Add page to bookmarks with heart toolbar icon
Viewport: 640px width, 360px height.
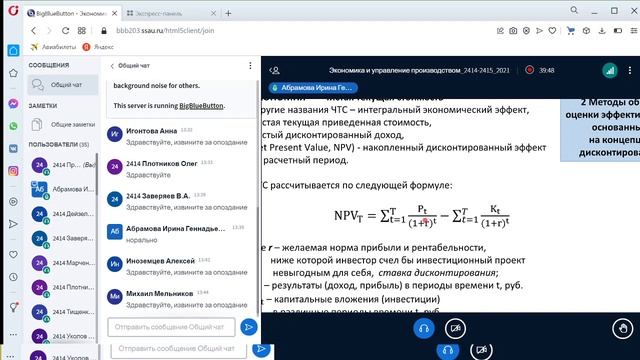click(x=552, y=31)
